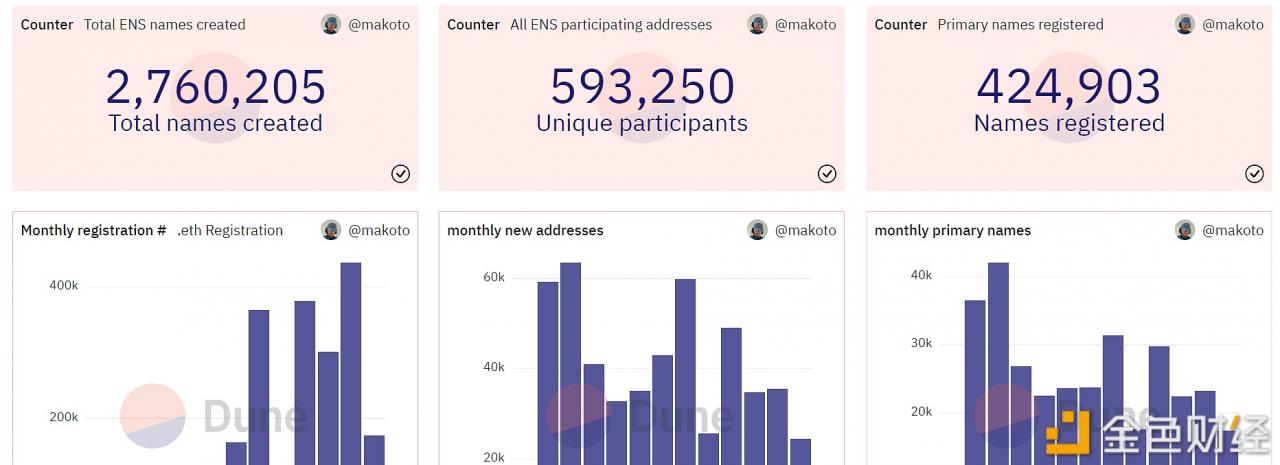Open the Total ENS names created query title
The width and height of the screenshot is (1280, 465).
(x=164, y=25)
